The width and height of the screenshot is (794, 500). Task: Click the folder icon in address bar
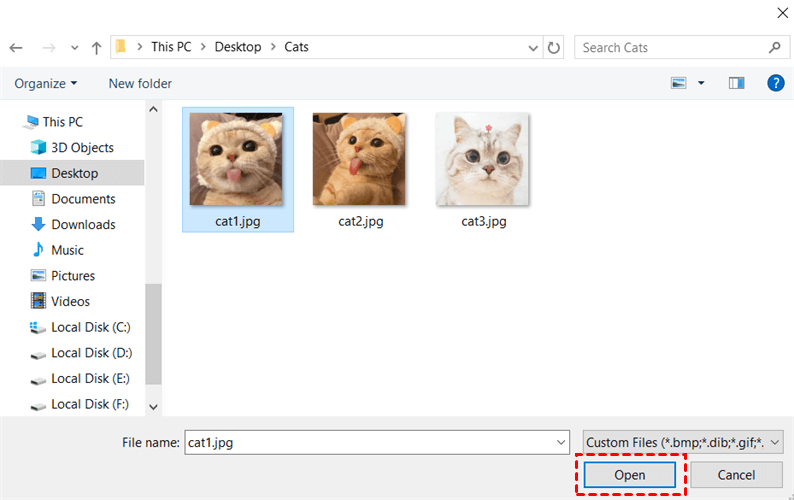[x=121, y=47]
